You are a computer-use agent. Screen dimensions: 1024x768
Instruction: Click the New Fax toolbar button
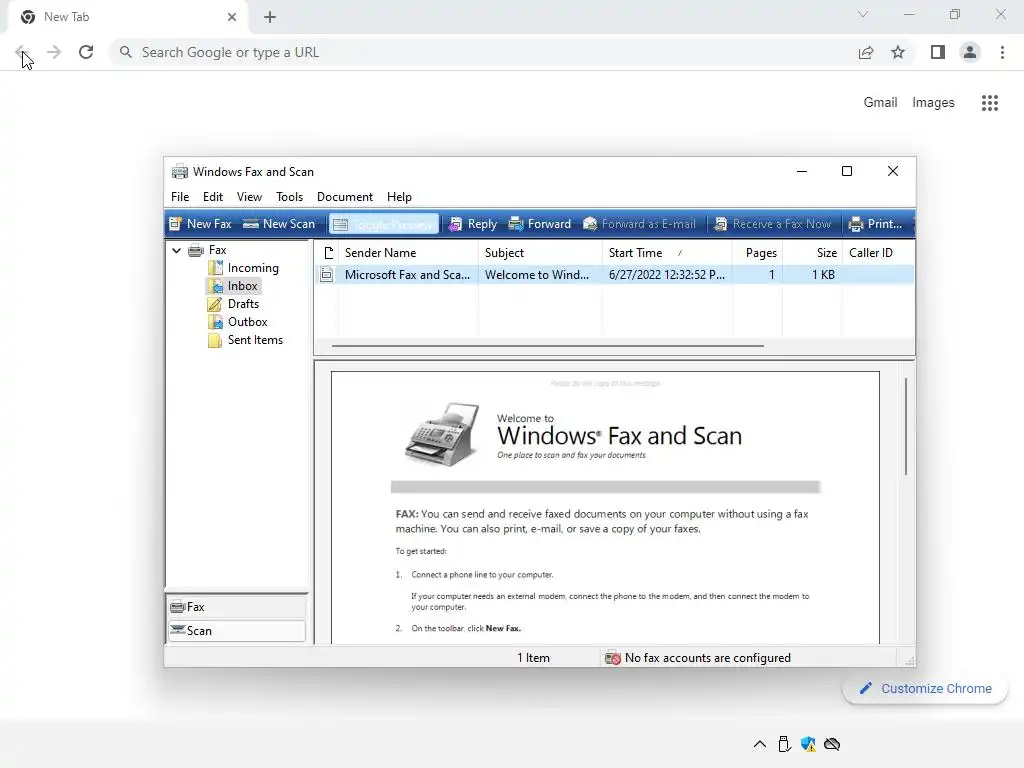[200, 224]
